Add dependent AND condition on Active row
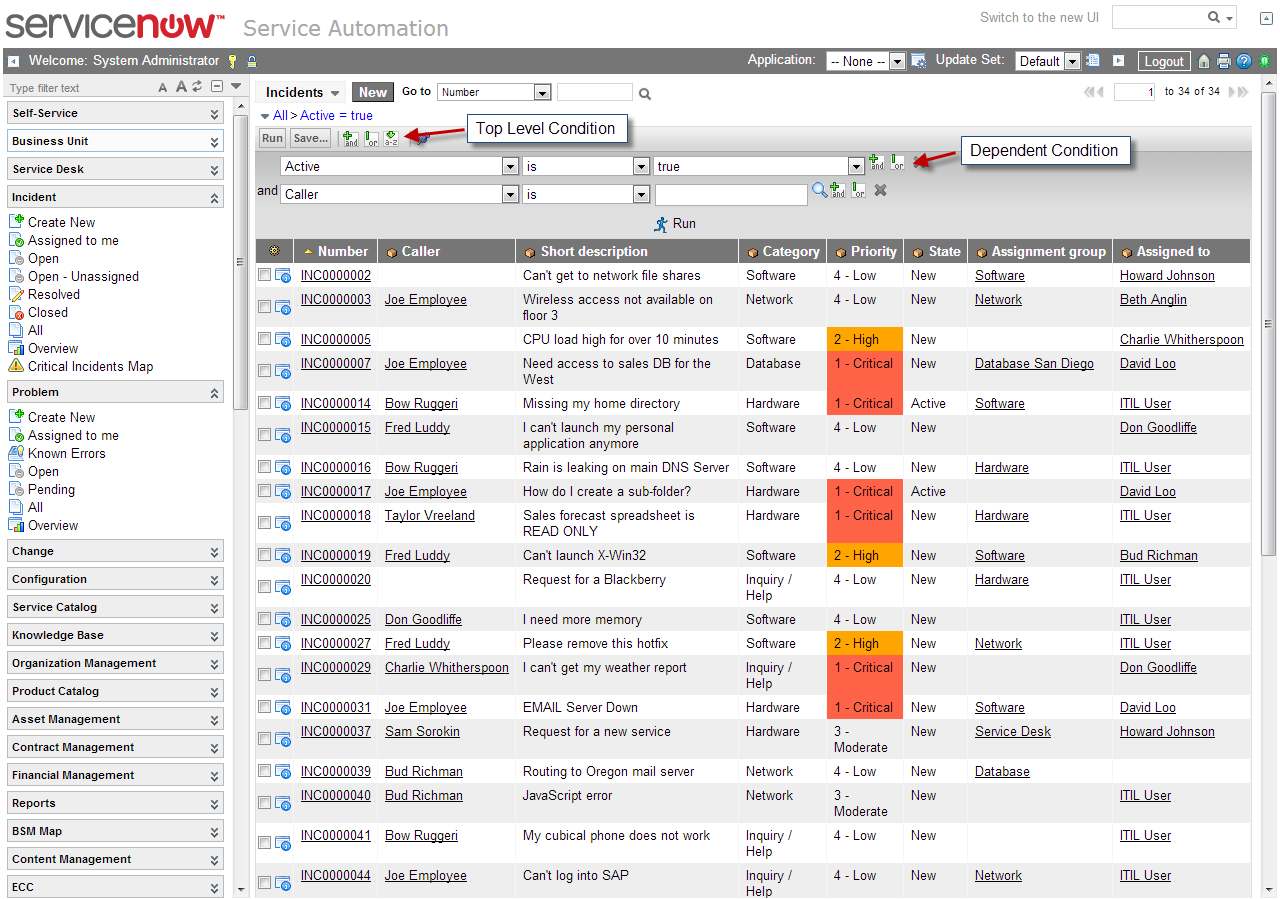Viewport: 1280px width, 899px height. tap(876, 162)
